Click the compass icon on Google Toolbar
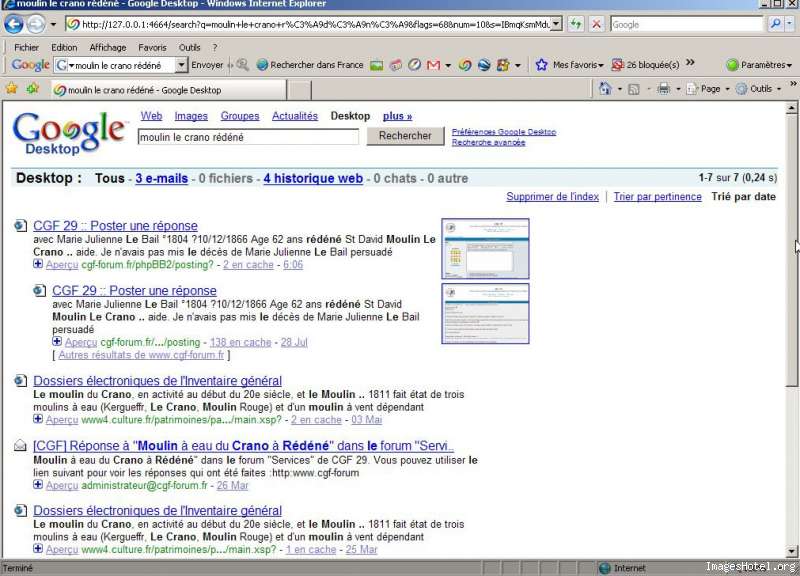 pyautogui.click(x=414, y=65)
